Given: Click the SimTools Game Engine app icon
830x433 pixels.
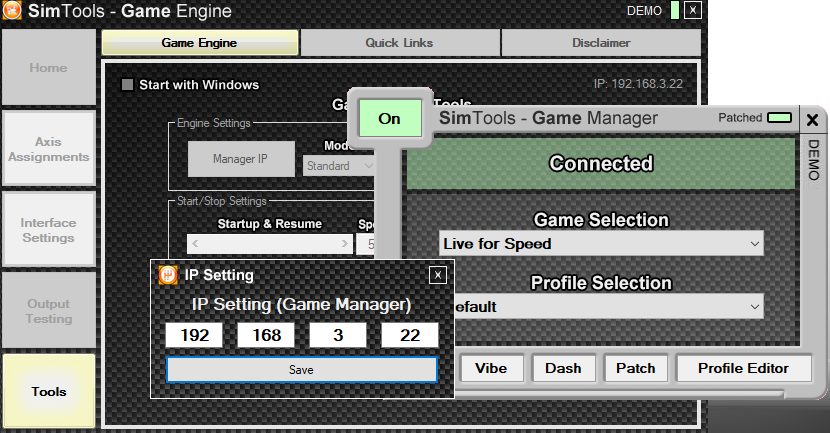Looking at the screenshot, I should click(x=12, y=10).
